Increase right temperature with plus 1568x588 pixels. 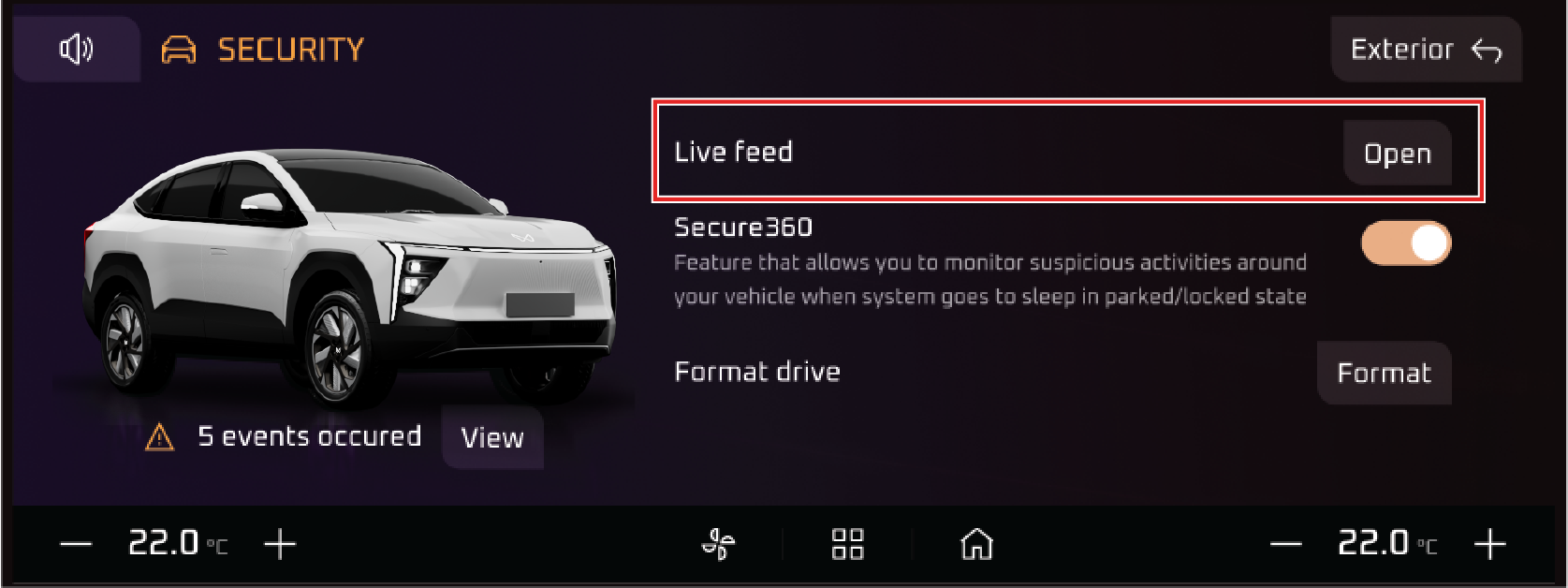coord(1489,544)
